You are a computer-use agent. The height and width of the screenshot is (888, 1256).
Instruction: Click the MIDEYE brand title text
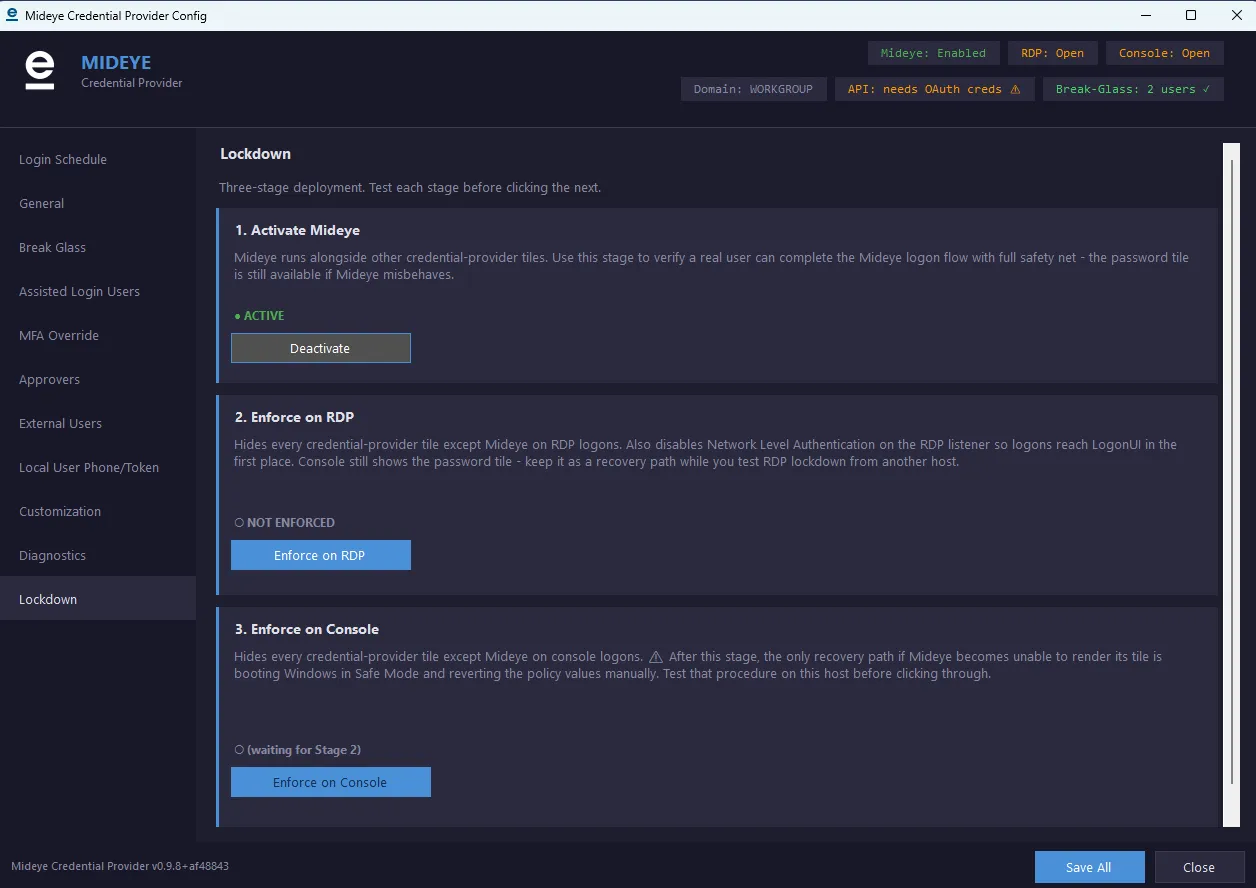tap(116, 62)
